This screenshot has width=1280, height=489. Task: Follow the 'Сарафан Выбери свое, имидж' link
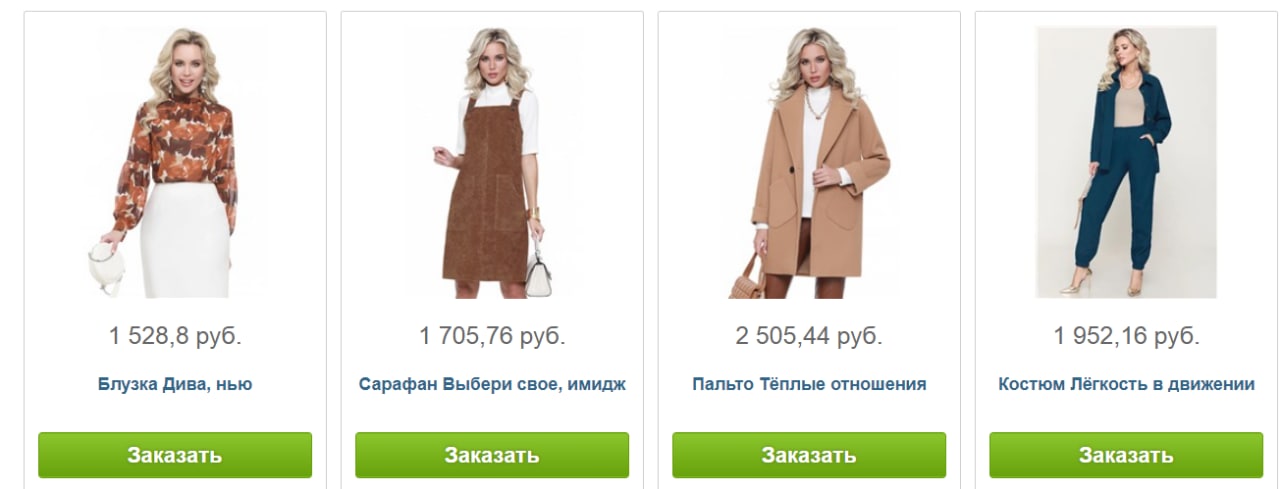(492, 384)
